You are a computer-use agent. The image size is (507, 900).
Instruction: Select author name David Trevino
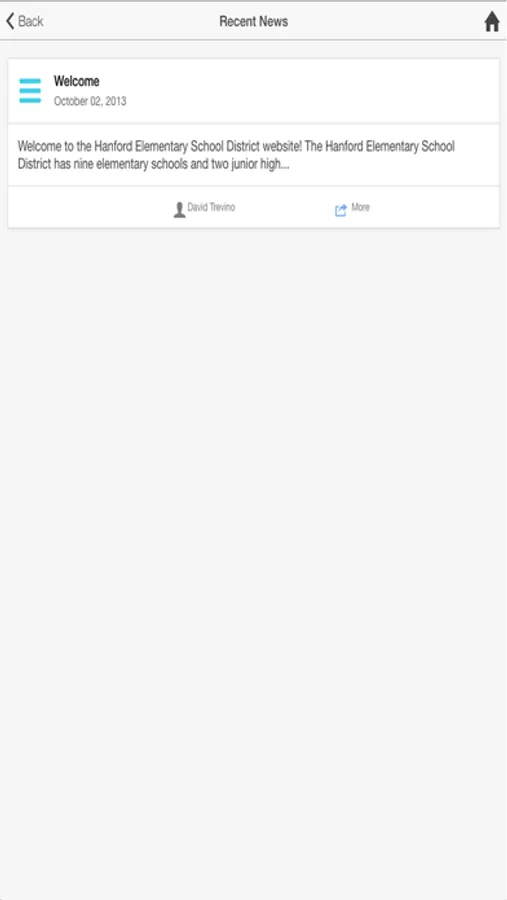(x=211, y=207)
